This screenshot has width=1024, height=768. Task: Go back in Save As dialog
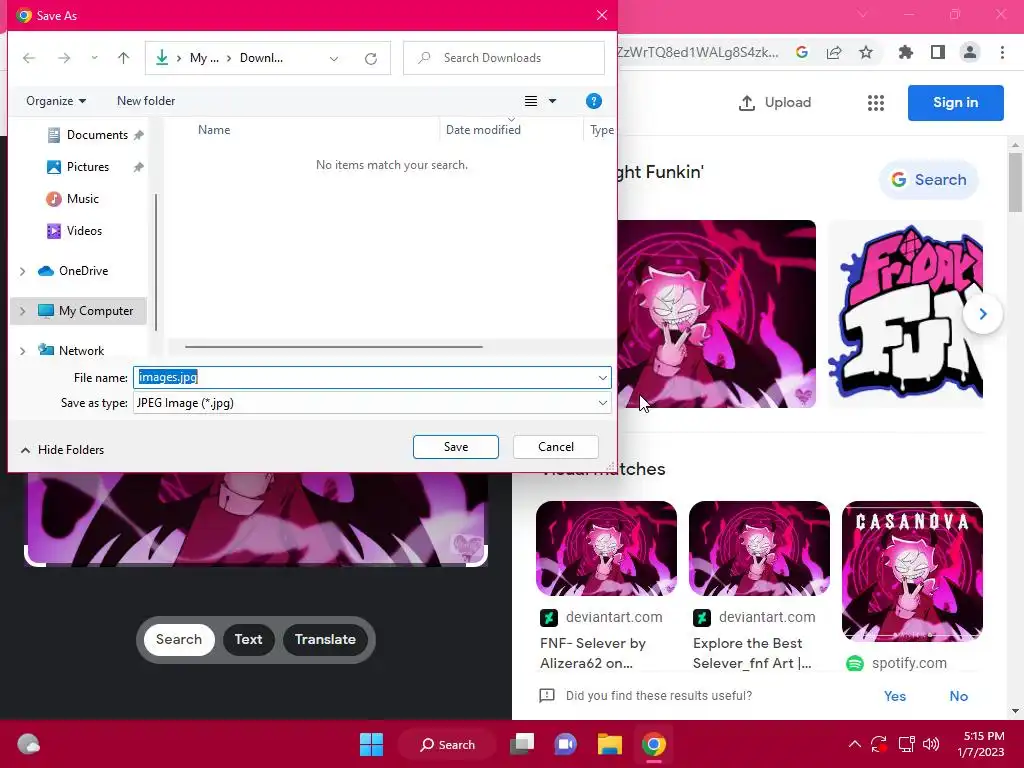click(29, 58)
